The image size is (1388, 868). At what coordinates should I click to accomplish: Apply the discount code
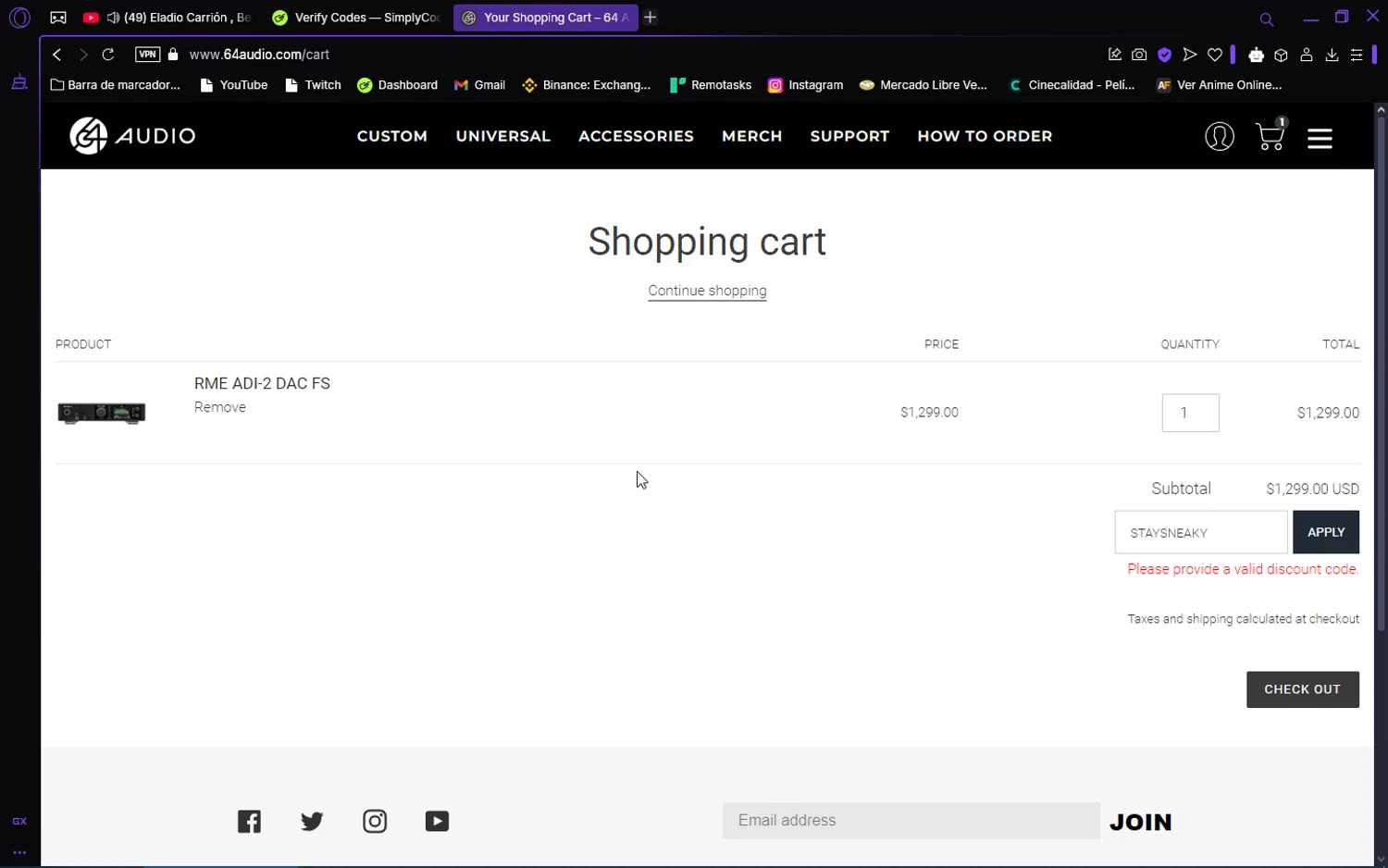click(1325, 532)
